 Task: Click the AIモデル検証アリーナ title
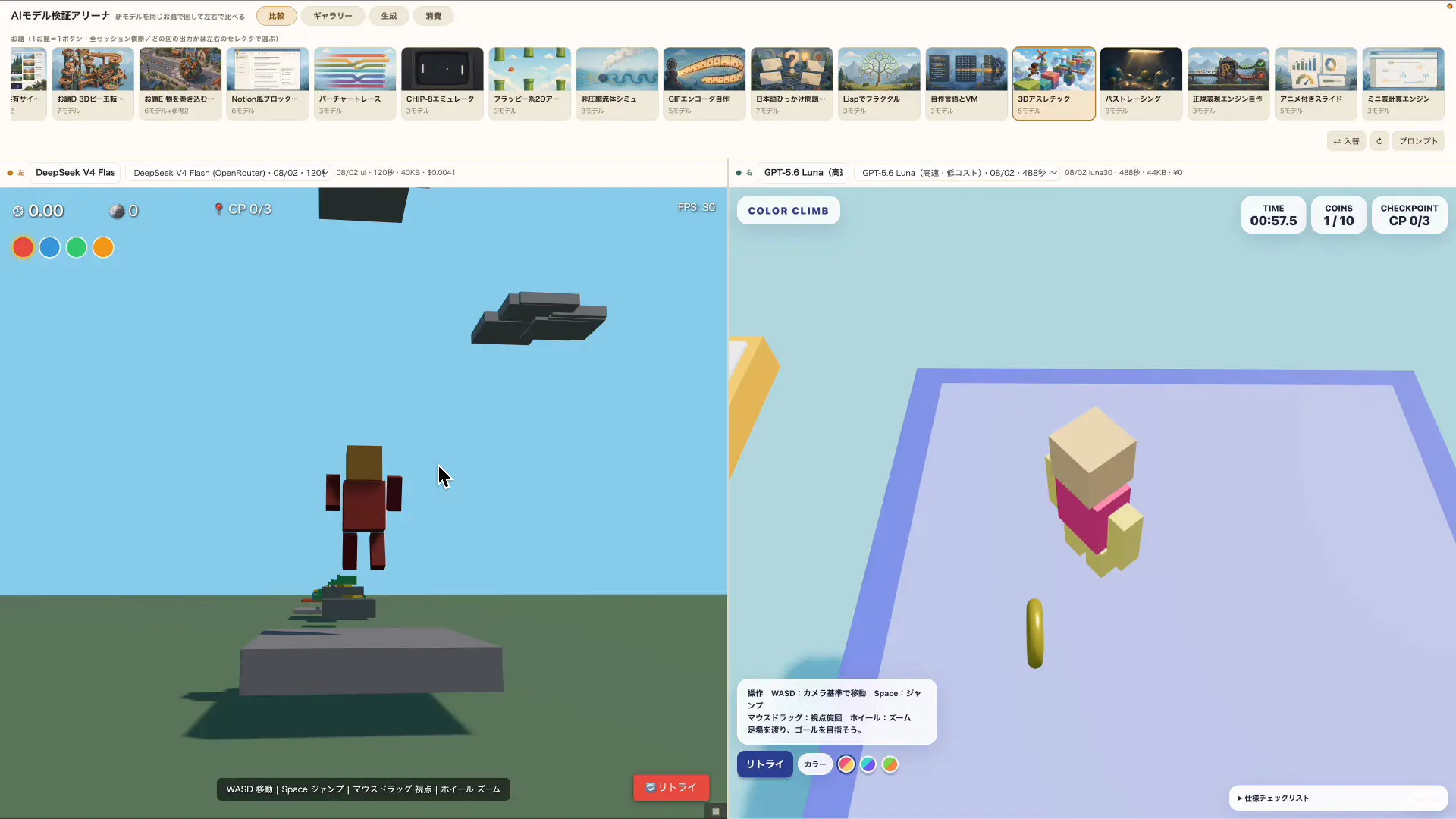[x=60, y=16]
